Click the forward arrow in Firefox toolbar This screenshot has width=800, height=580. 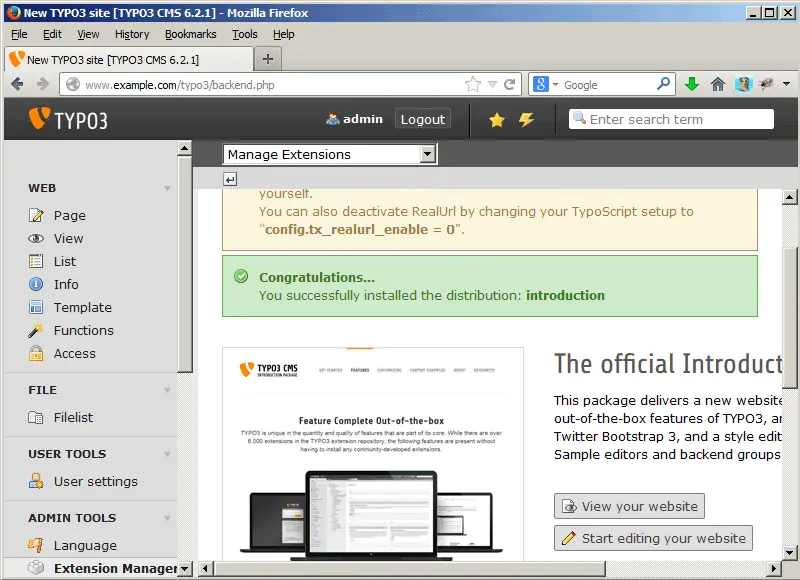(43, 84)
